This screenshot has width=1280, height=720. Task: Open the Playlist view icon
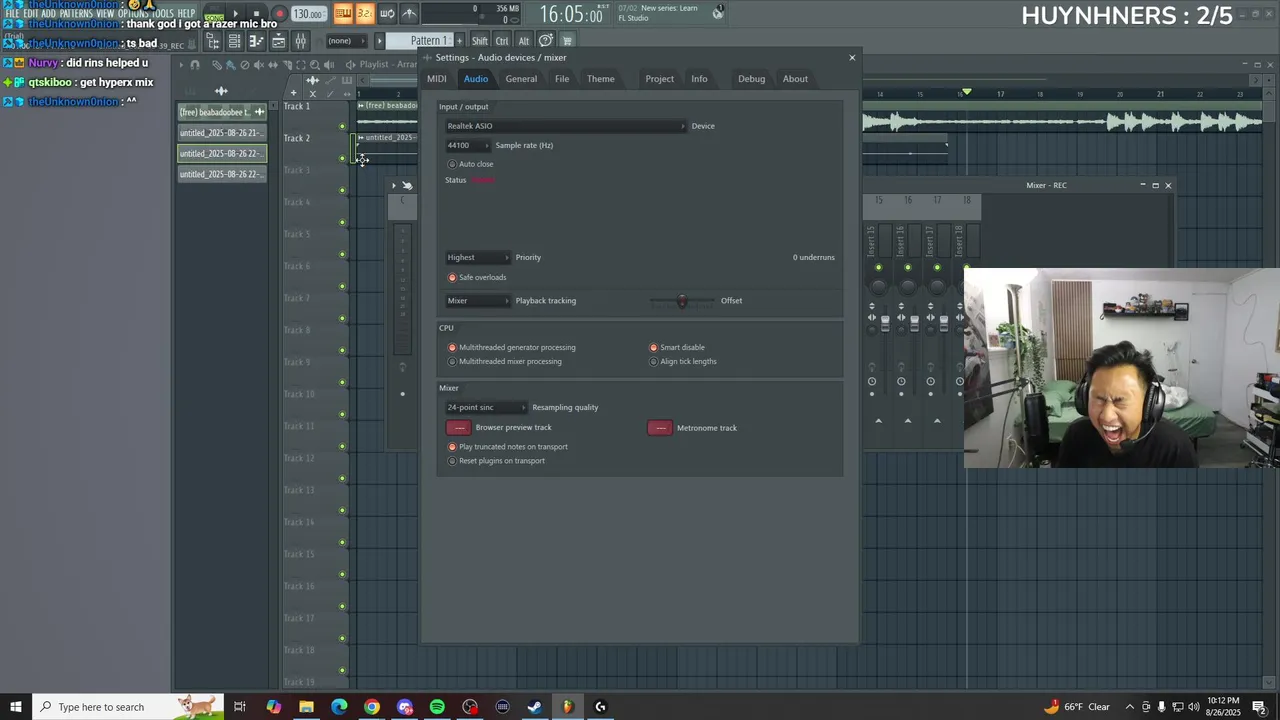pyautogui.click(x=278, y=41)
